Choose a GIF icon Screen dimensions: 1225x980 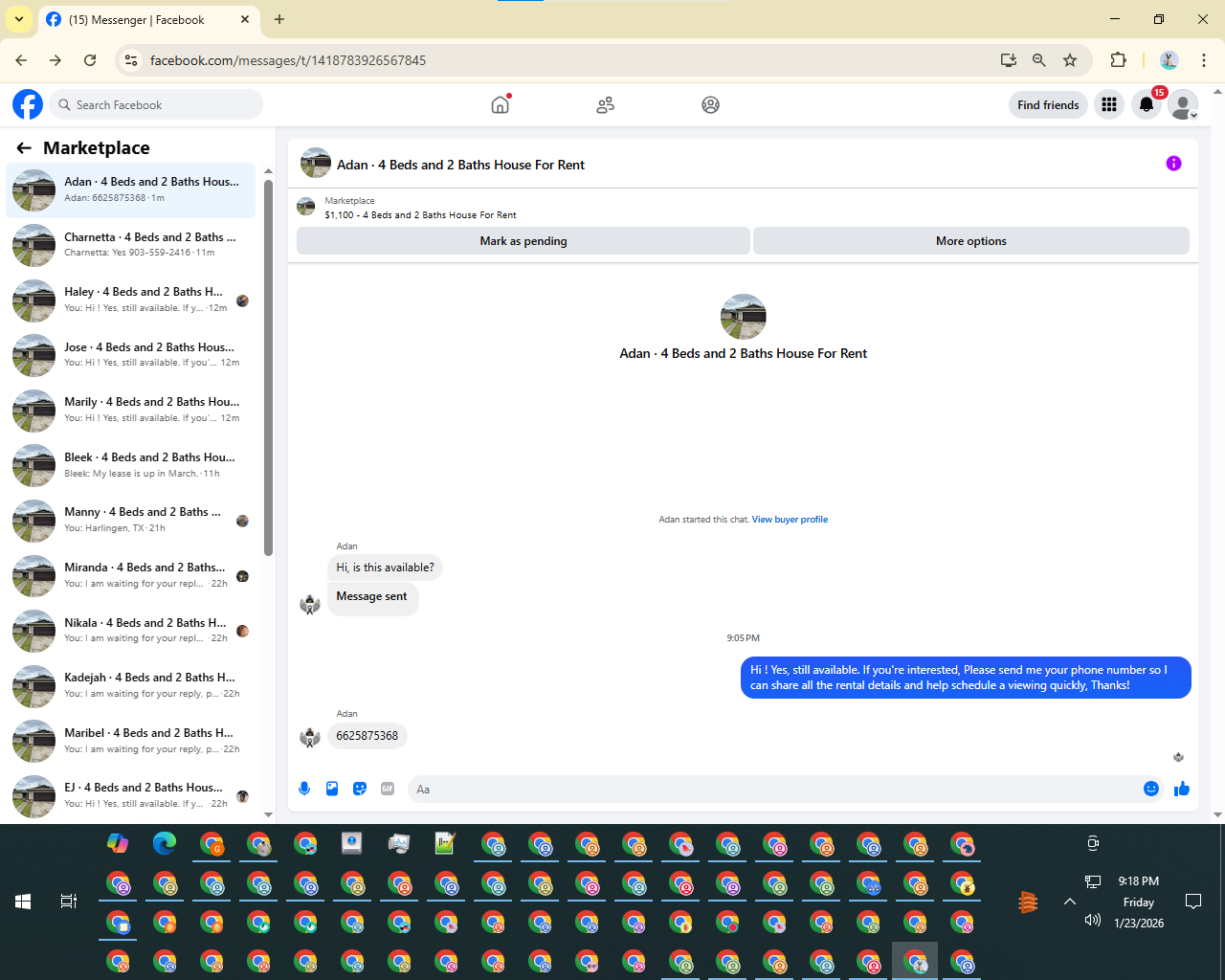pyautogui.click(x=388, y=789)
